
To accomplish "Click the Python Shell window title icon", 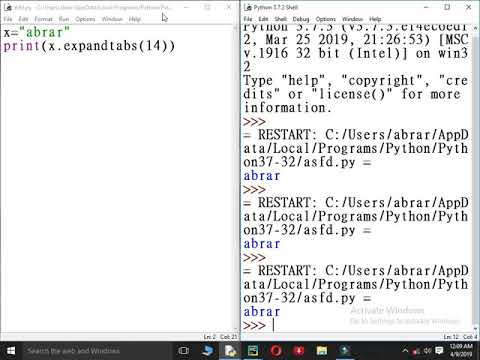I will click(248, 7).
